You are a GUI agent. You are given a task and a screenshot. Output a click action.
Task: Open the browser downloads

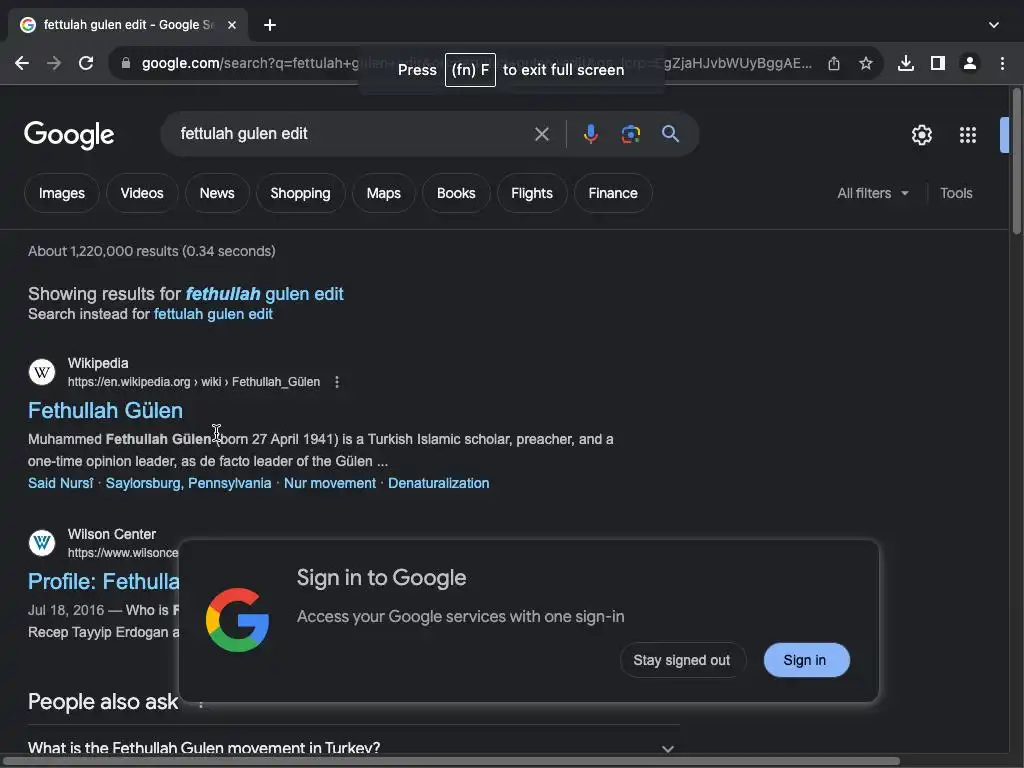point(906,63)
